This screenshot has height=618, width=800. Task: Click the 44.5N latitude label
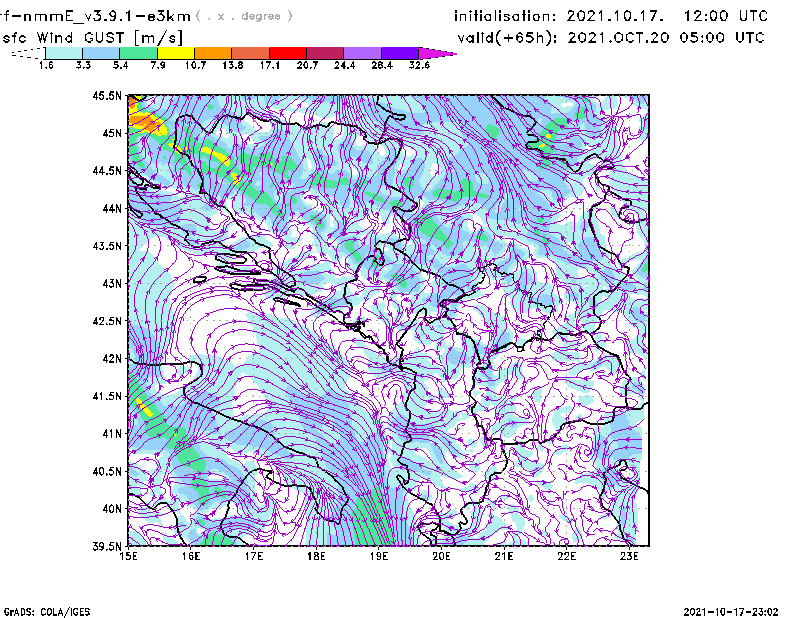tap(107, 170)
